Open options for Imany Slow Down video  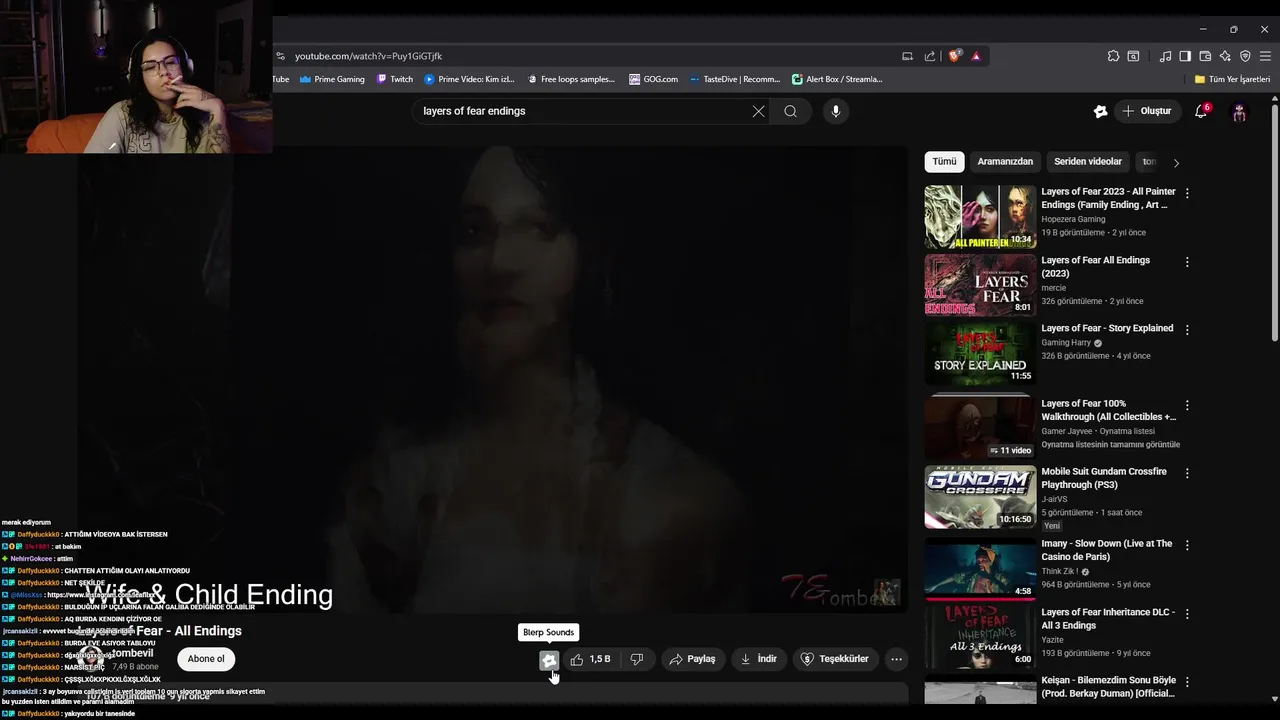point(1187,546)
